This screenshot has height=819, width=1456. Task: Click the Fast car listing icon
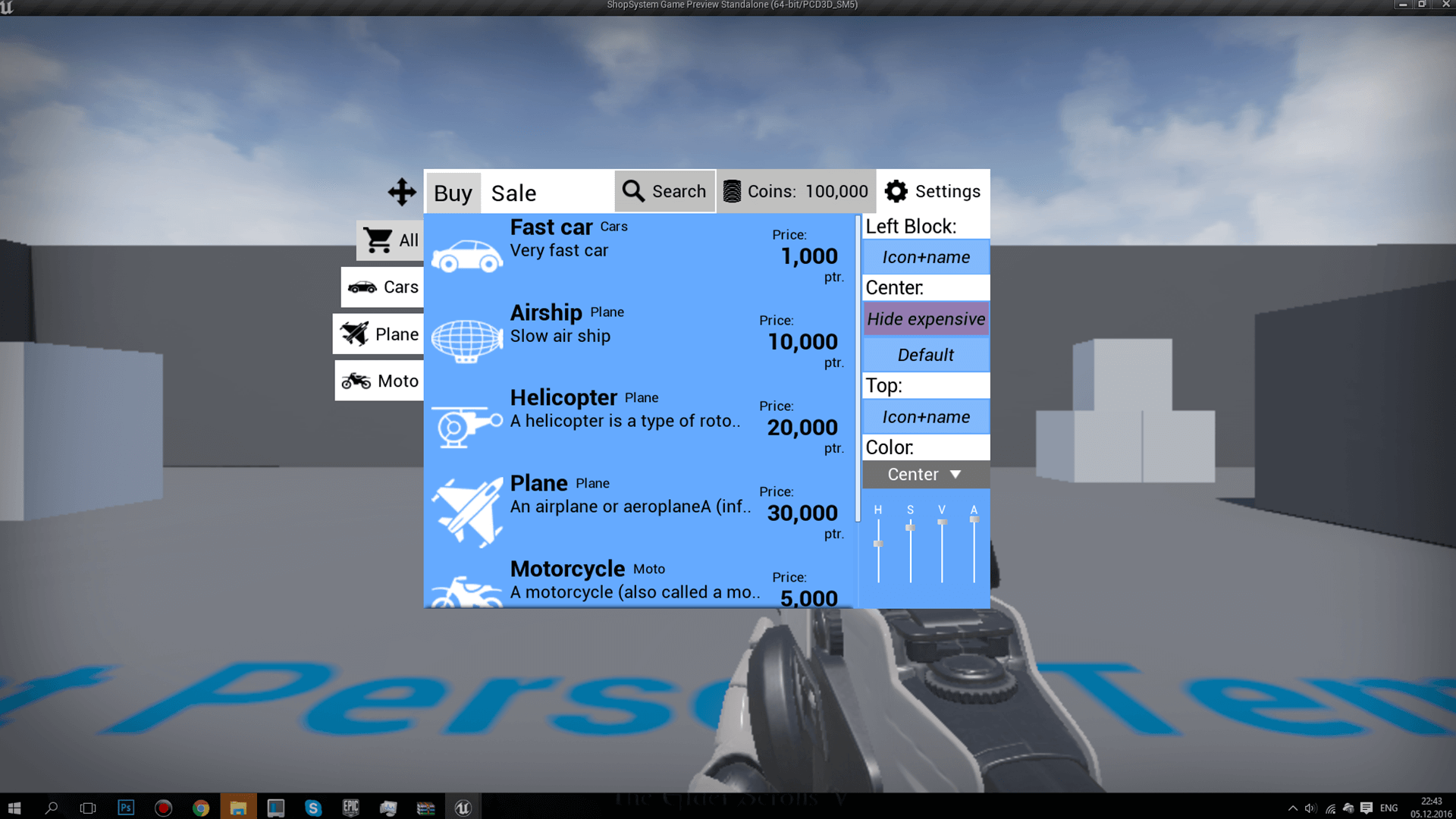[465, 253]
